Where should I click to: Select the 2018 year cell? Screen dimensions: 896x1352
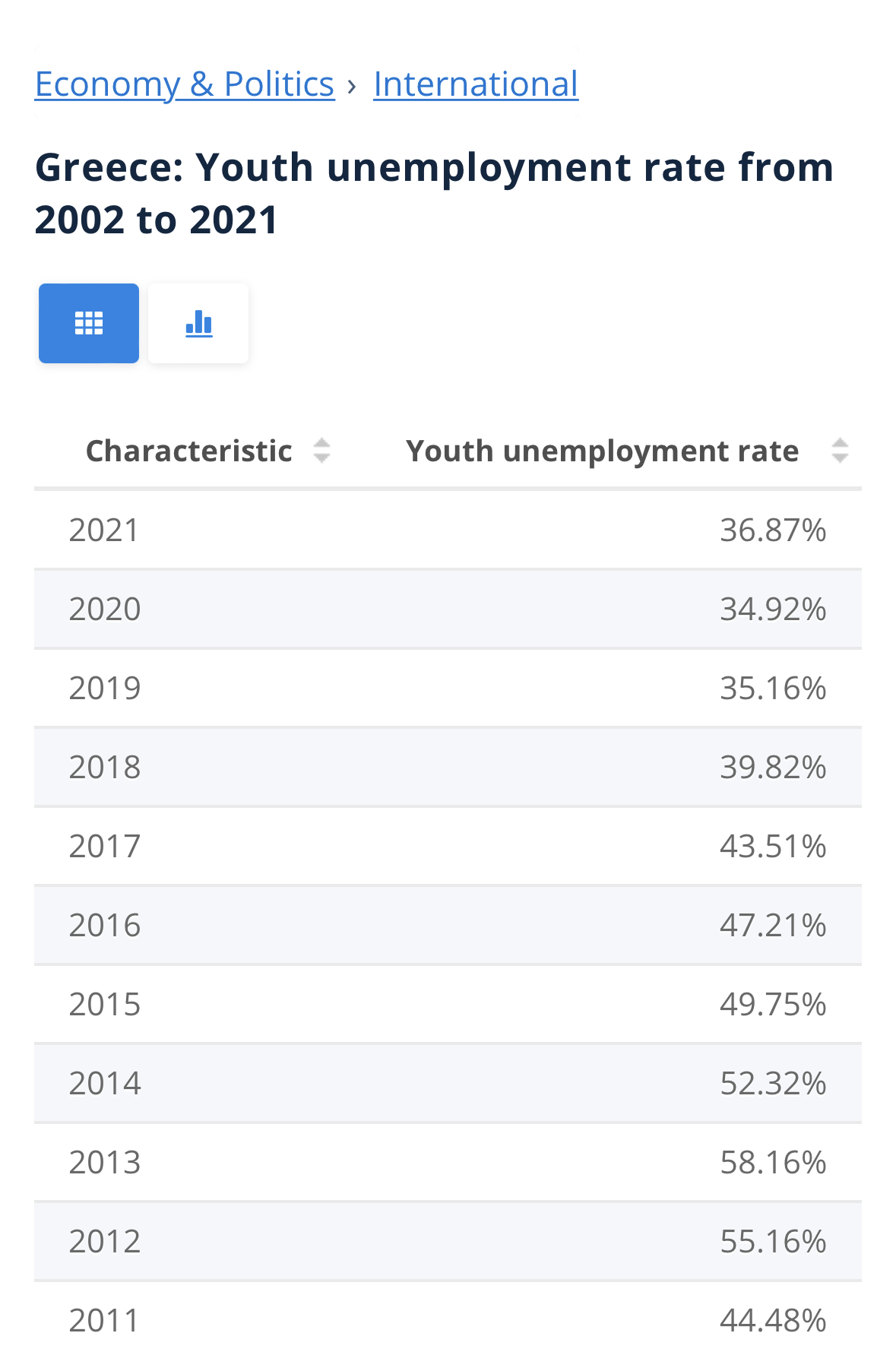coord(105,767)
